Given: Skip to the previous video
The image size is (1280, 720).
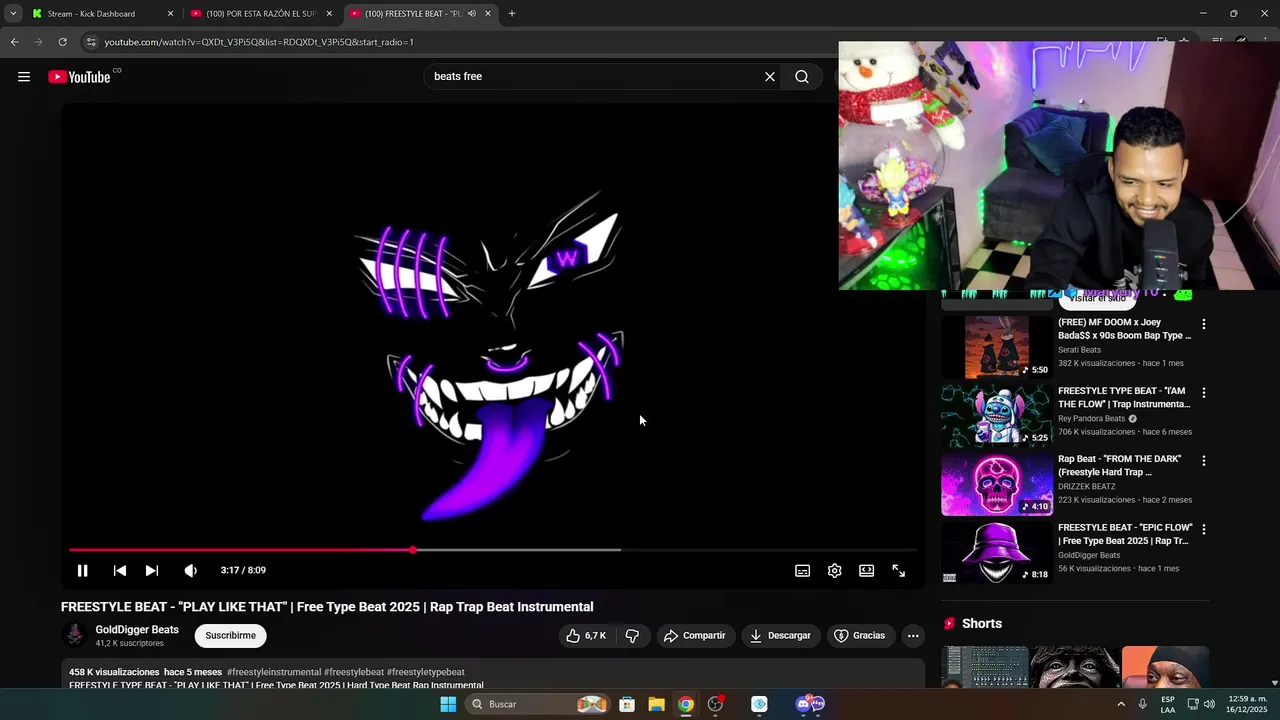Looking at the screenshot, I should (x=120, y=571).
